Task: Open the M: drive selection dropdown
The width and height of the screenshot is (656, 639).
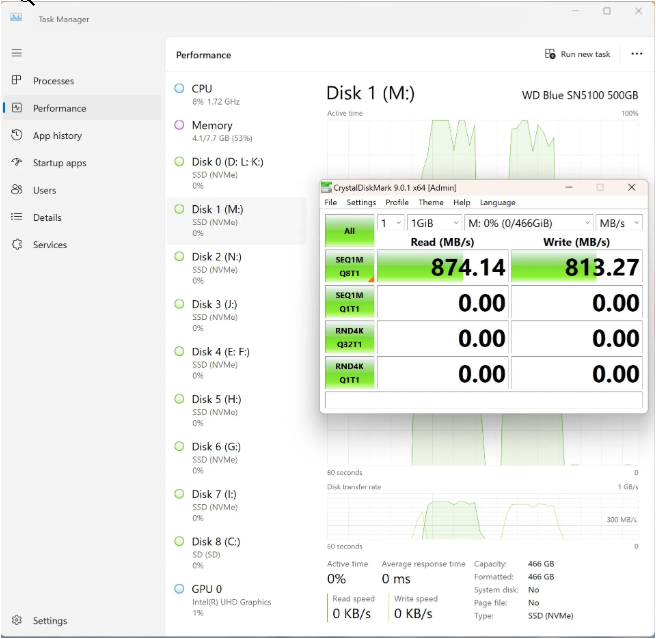Action: point(528,223)
